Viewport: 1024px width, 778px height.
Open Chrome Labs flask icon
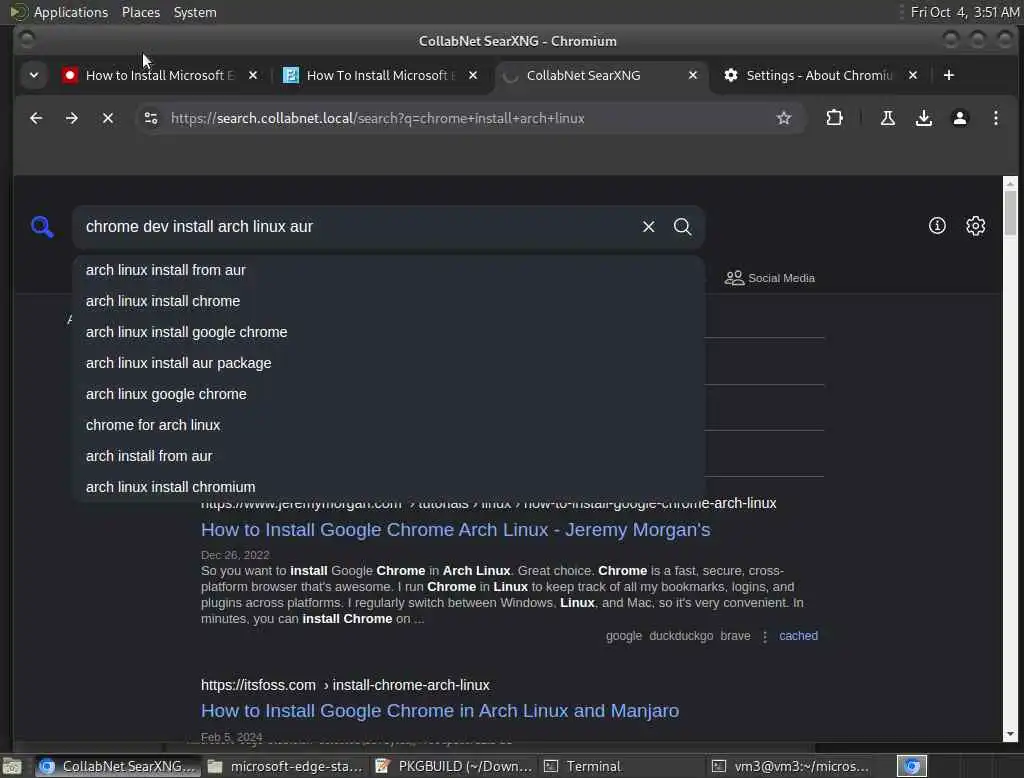coord(888,118)
